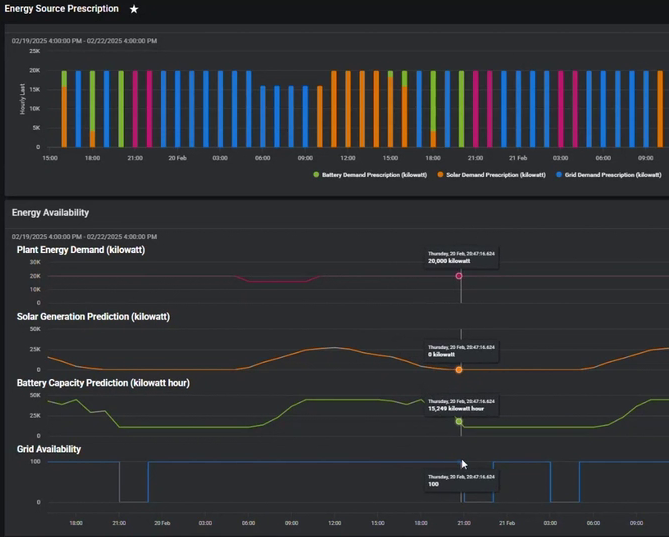This screenshot has height=537, width=669.
Task: Click the Energy Availability panel date range
Action: pos(84,236)
